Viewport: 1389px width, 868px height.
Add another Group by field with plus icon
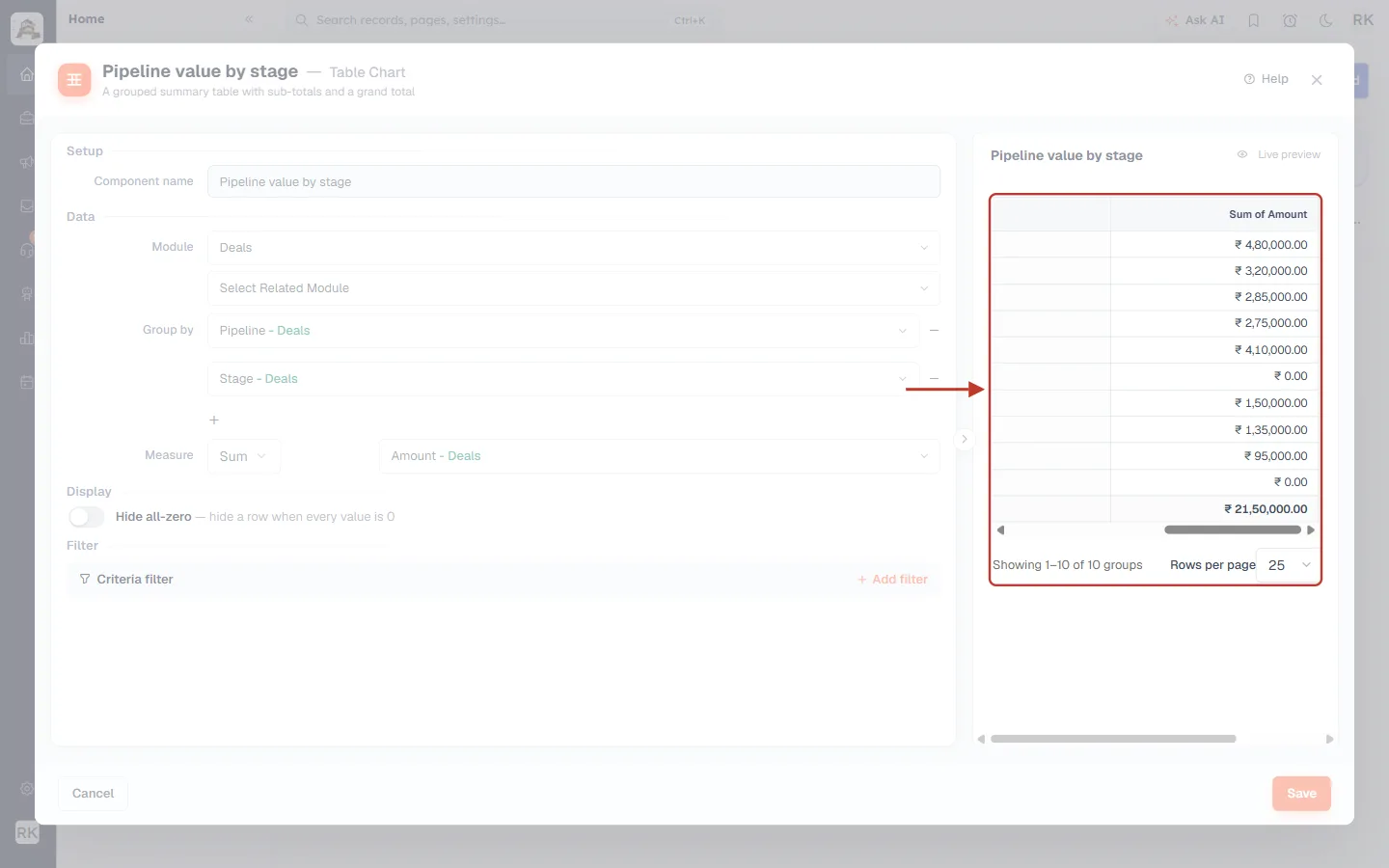click(x=214, y=420)
